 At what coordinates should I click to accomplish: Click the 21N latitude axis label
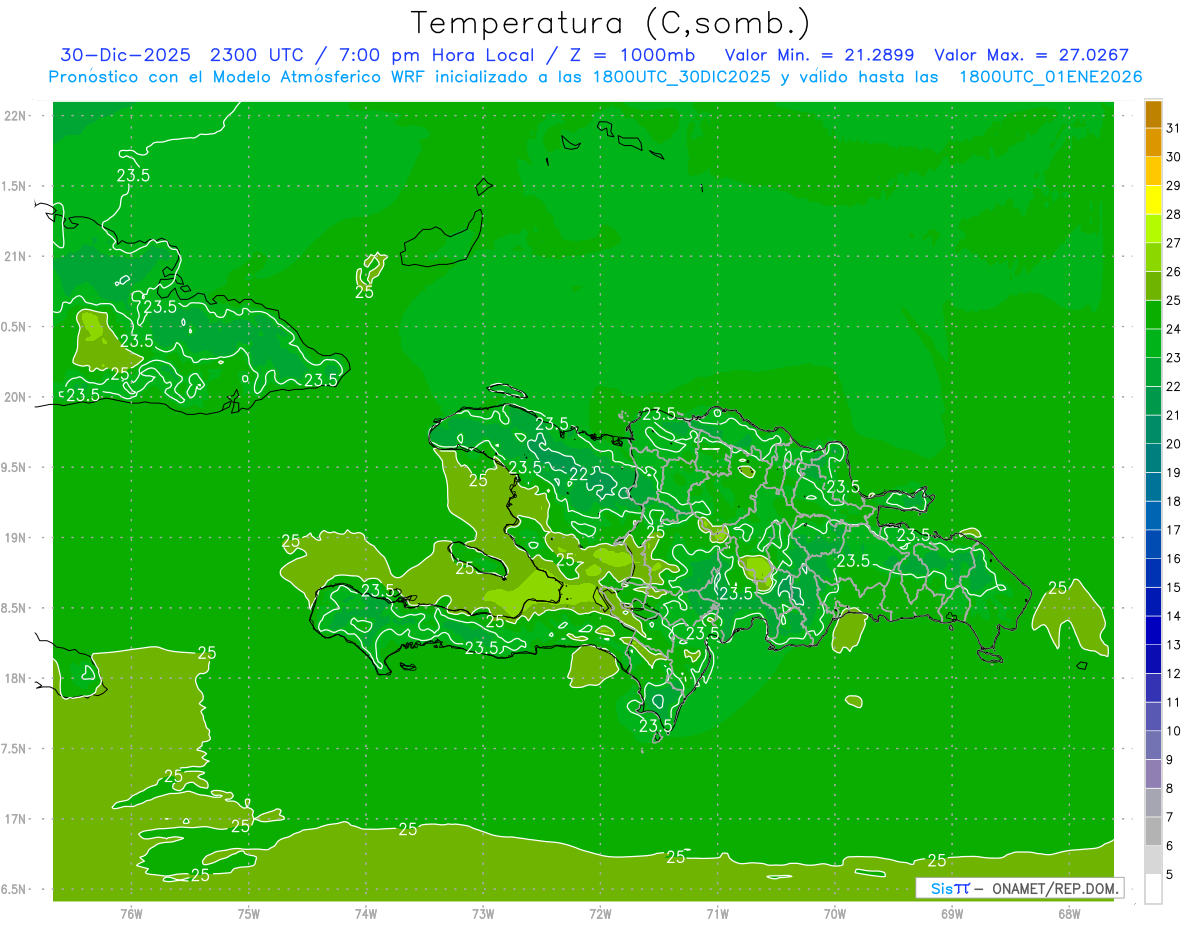coord(15,256)
